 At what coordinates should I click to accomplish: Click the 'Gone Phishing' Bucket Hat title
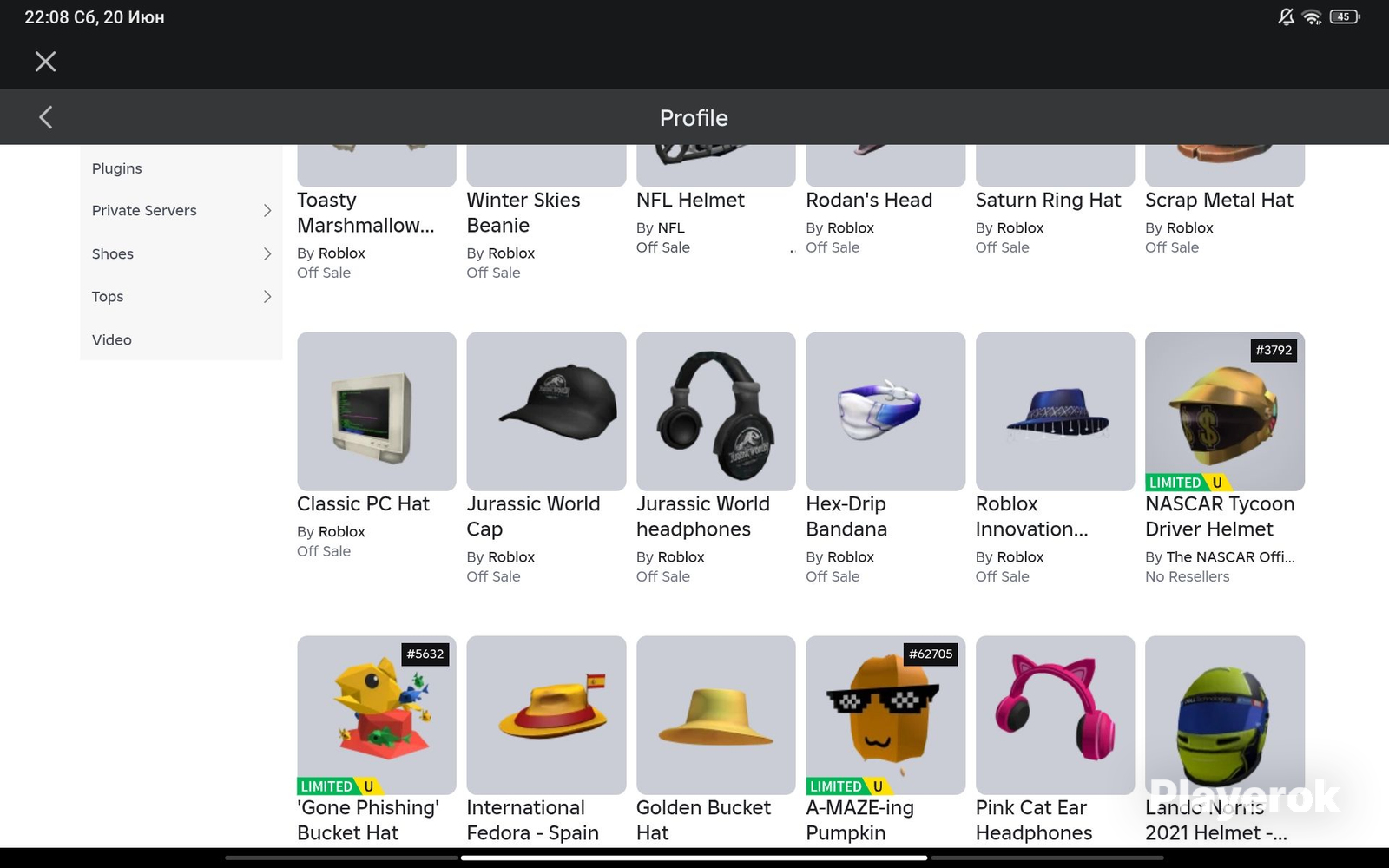click(368, 820)
